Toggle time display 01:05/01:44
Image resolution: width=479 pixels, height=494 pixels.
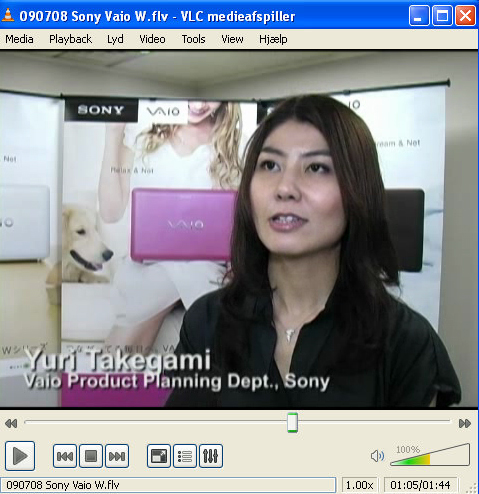tap(420, 485)
